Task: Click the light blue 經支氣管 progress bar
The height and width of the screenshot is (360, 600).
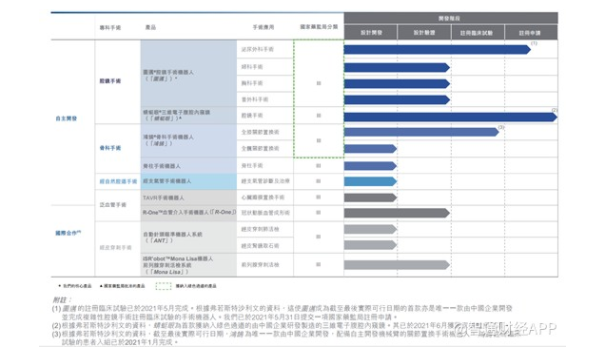Action: (x=370, y=181)
